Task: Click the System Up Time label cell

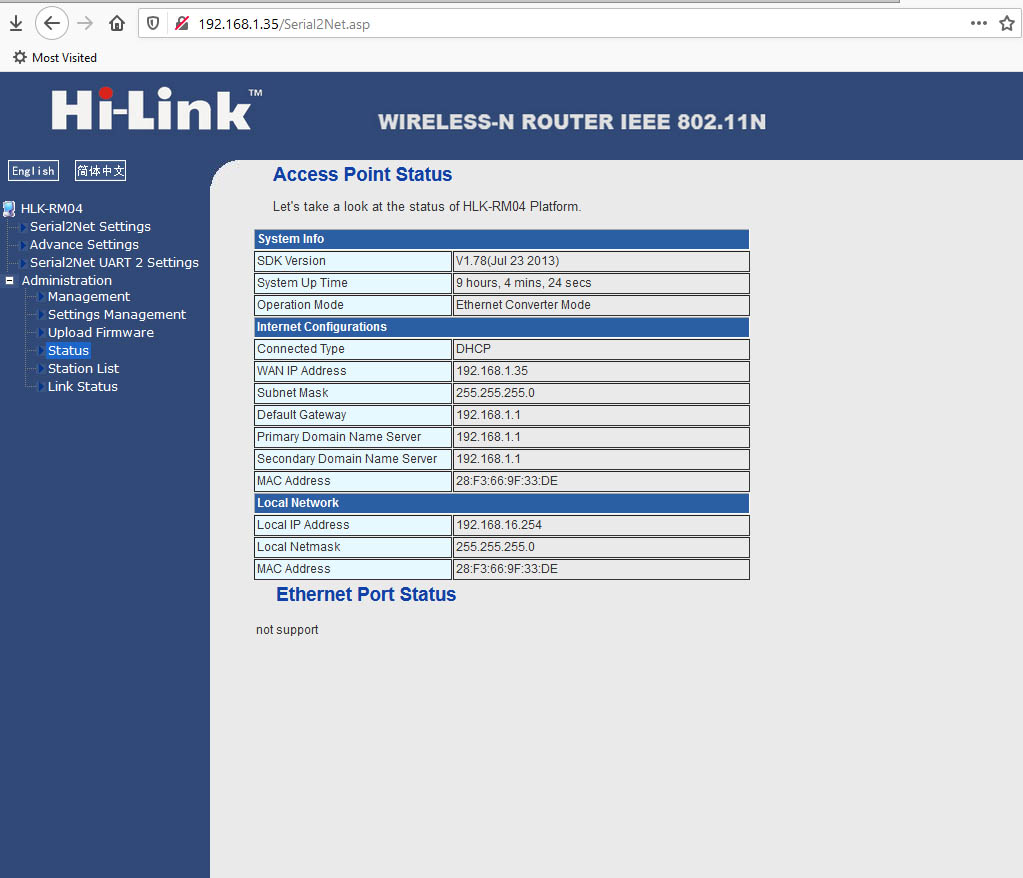Action: coord(353,283)
